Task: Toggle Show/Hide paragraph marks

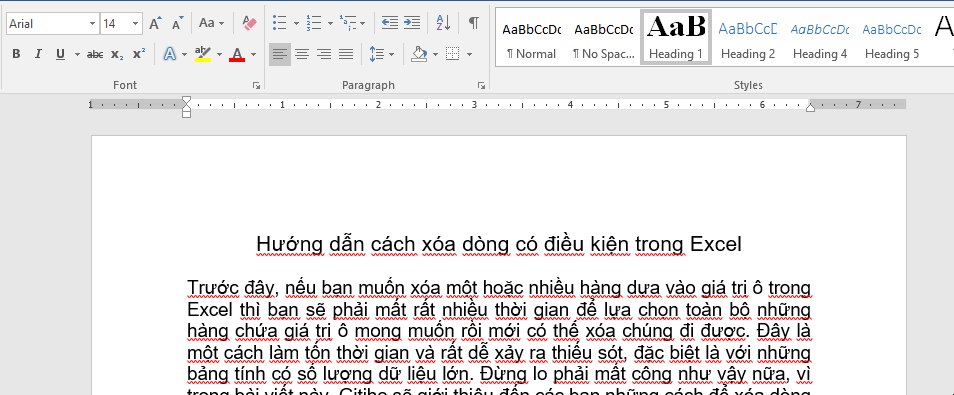Action: 473,24
